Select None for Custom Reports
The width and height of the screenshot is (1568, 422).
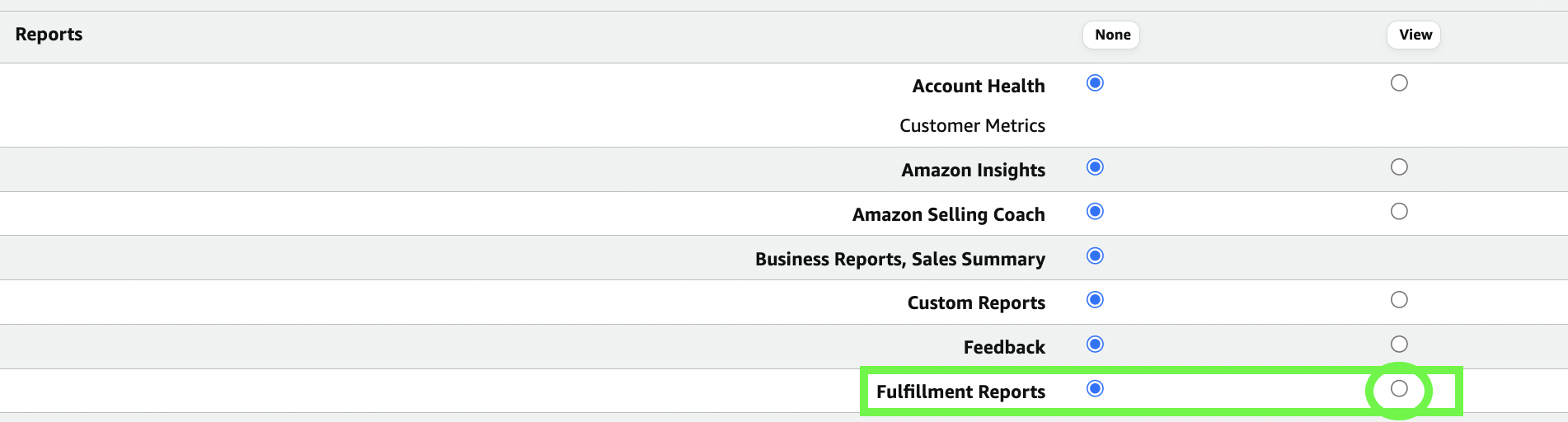pyautogui.click(x=1095, y=300)
